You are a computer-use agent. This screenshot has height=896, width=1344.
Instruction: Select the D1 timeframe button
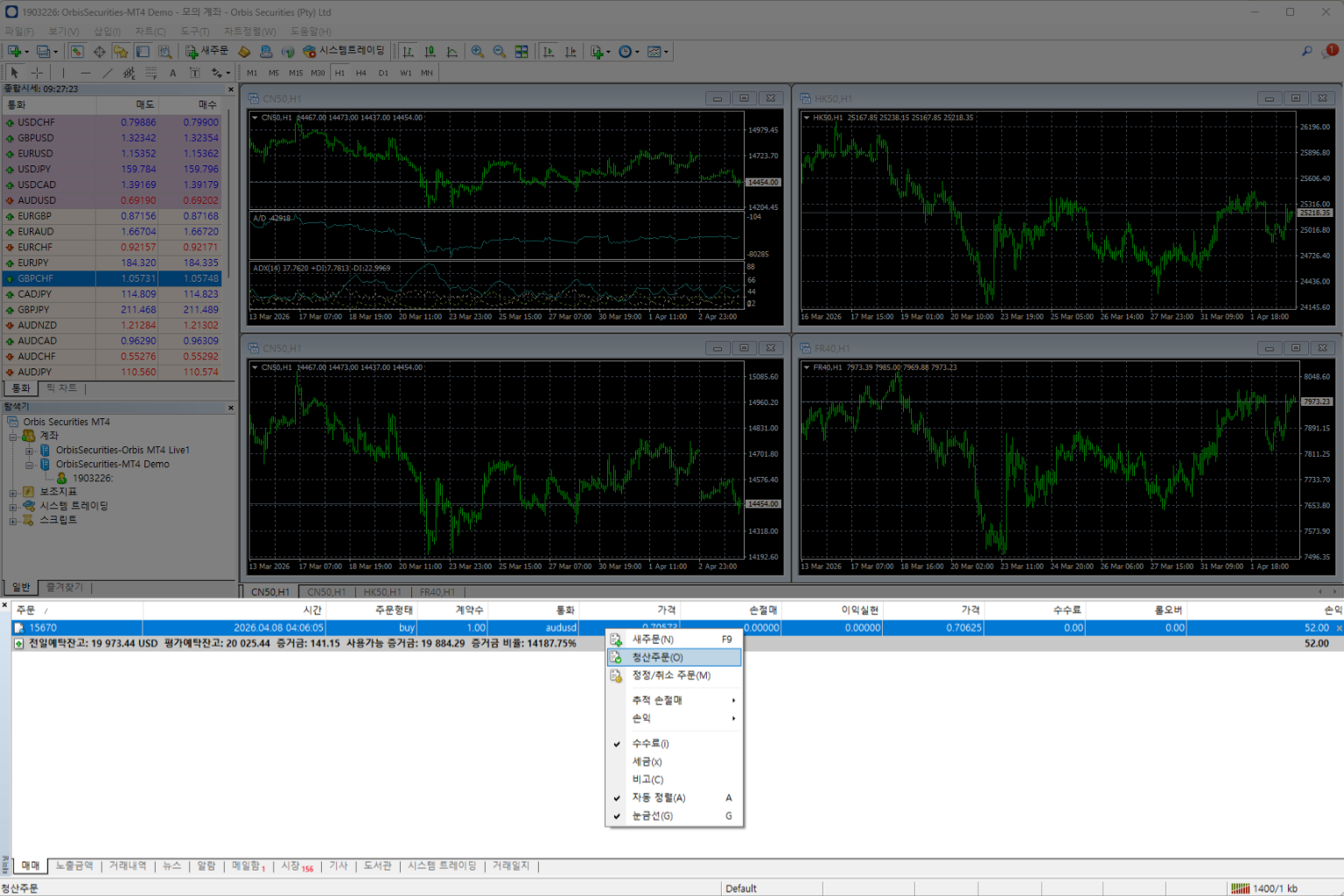tap(383, 73)
